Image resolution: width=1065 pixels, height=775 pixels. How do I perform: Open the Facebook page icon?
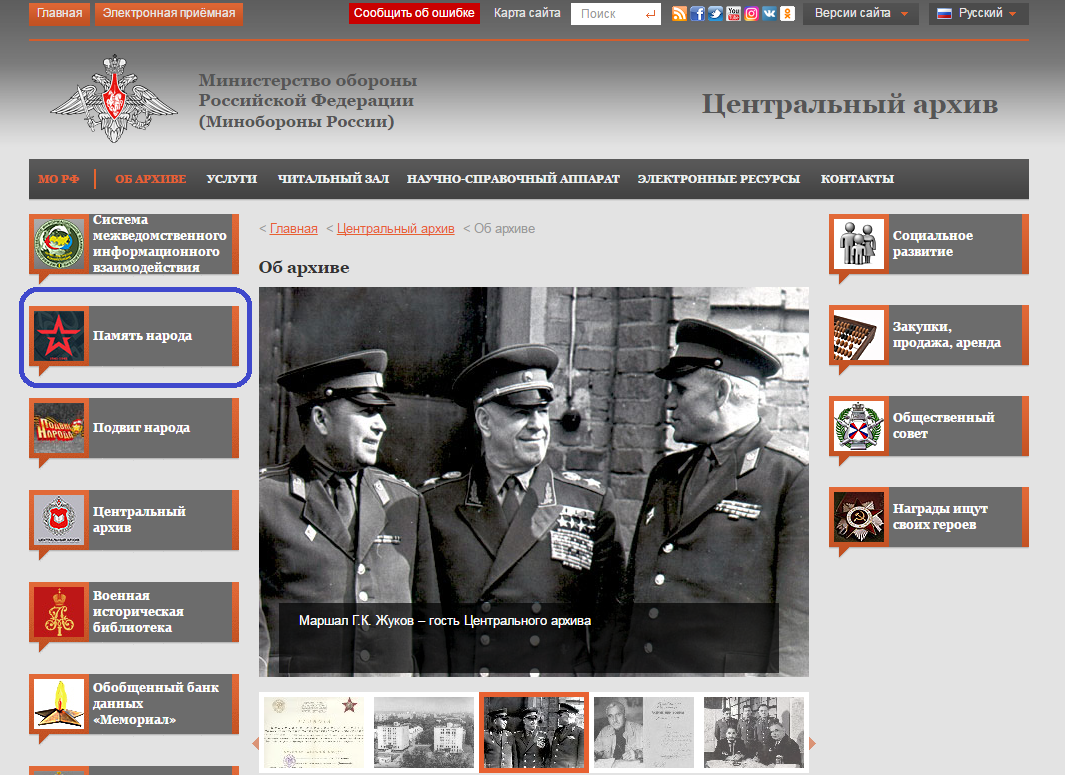click(698, 14)
